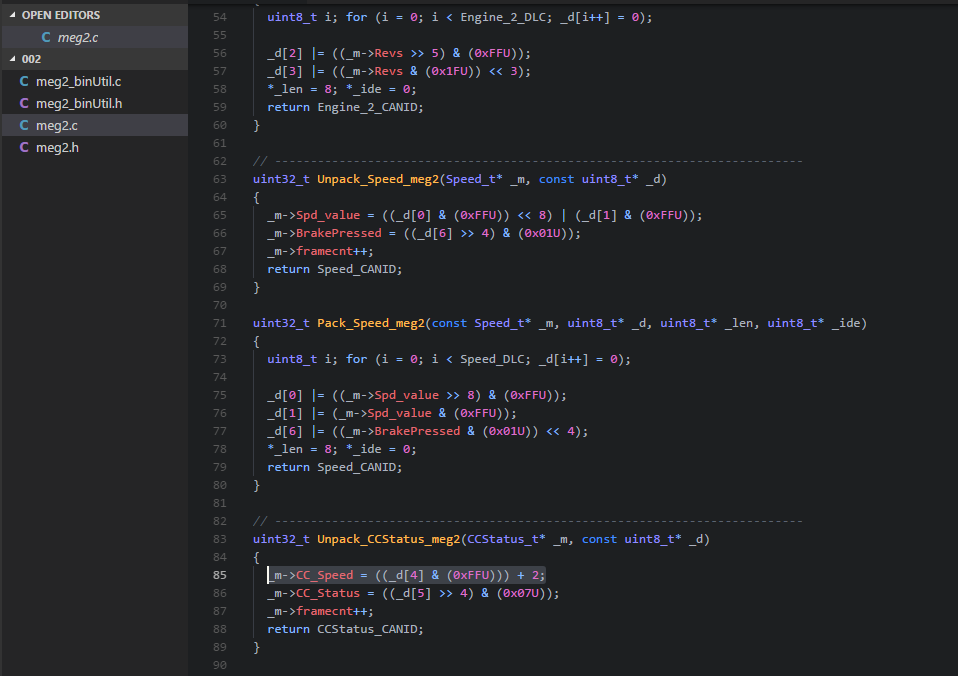Image resolution: width=958 pixels, height=676 pixels.
Task: Click the OPEN EDITORS header label
Action: [x=61, y=15]
